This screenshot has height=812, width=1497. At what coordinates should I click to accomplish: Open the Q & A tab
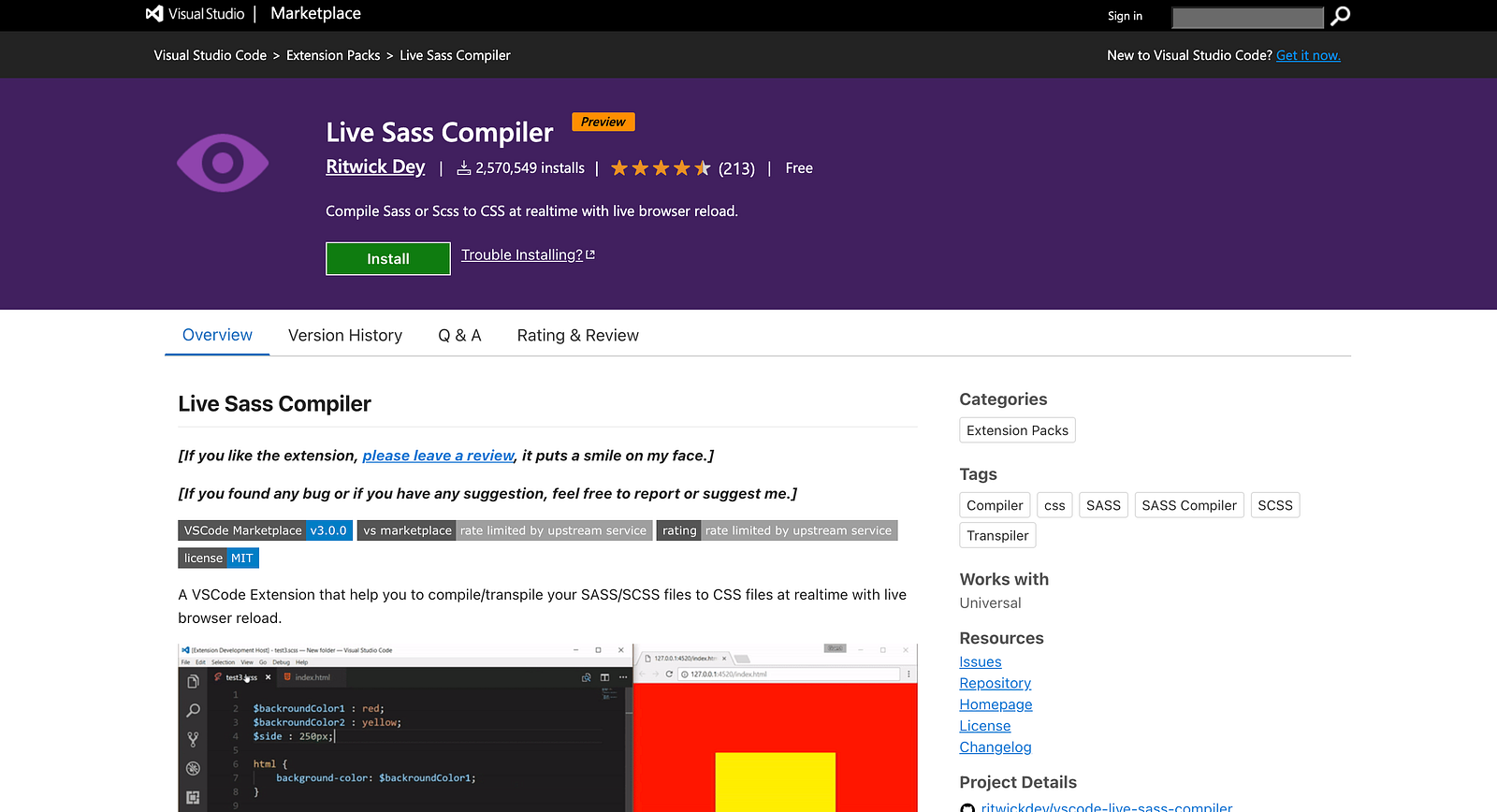click(459, 335)
